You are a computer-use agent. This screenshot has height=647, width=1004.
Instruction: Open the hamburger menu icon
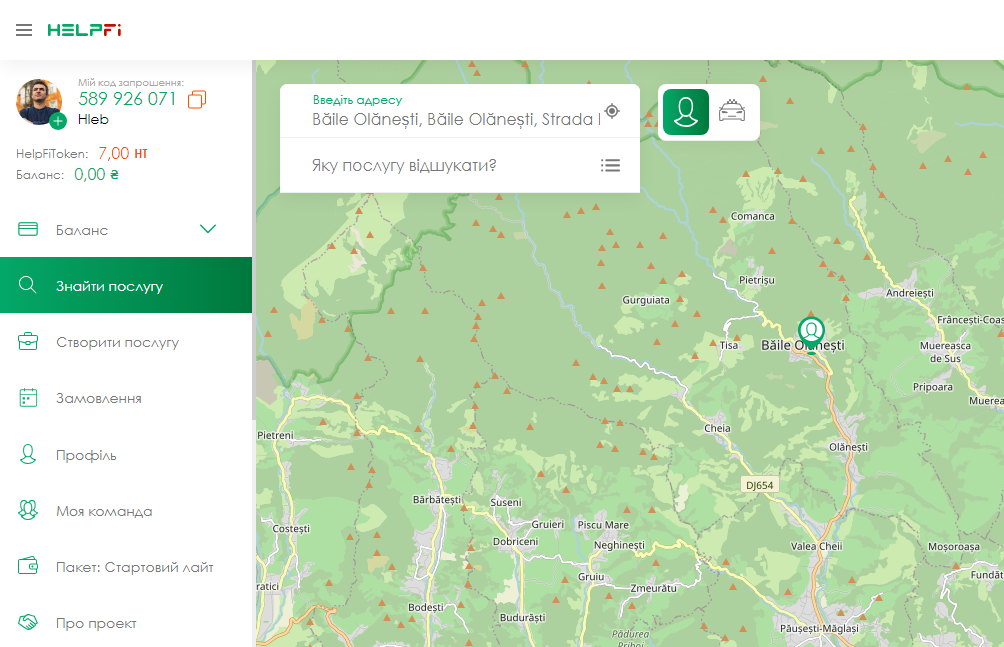tap(24, 30)
